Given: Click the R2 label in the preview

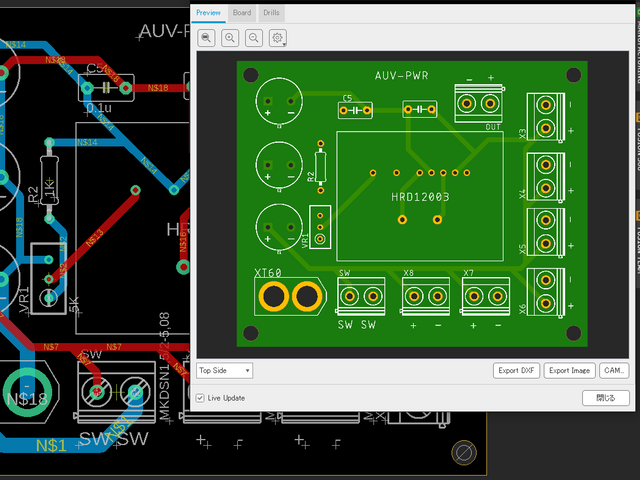Looking at the screenshot, I should (x=311, y=176).
